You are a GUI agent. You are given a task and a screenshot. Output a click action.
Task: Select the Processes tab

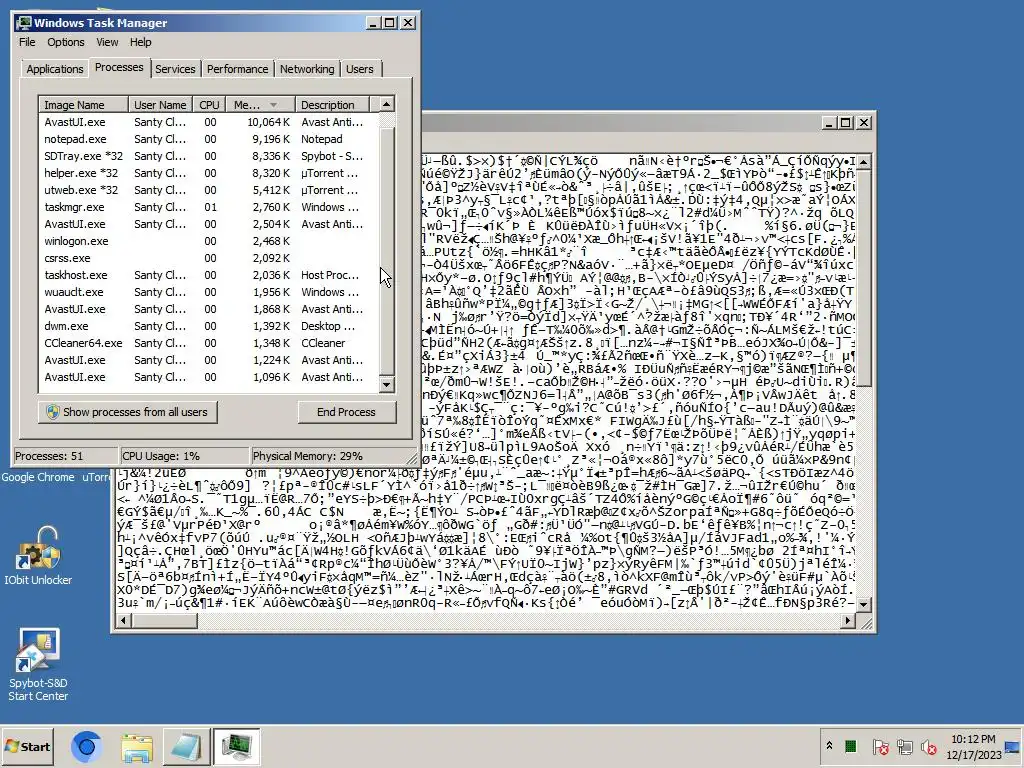pyautogui.click(x=119, y=67)
